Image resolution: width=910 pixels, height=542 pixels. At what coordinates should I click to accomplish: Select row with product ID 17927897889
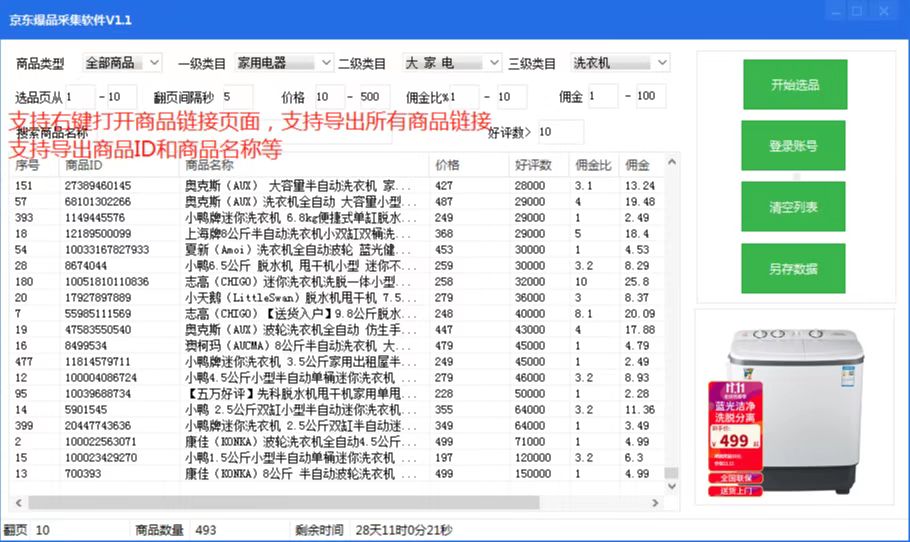[x=337, y=297]
